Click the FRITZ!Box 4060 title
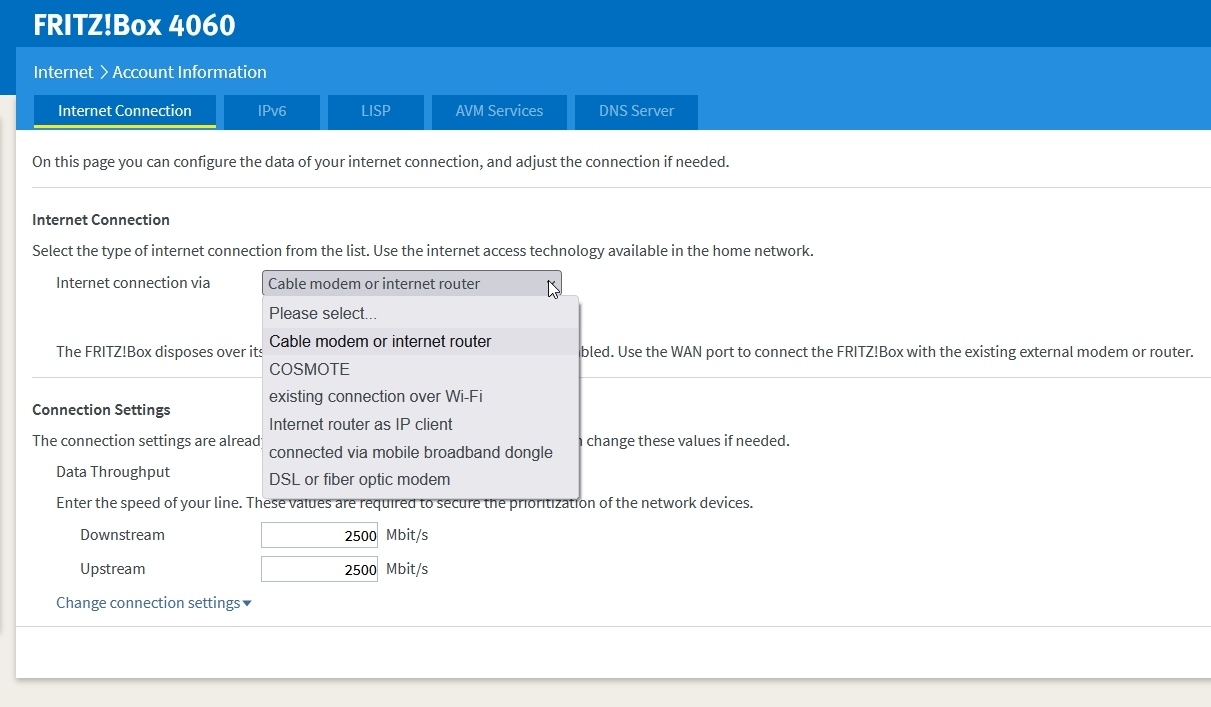The height and width of the screenshot is (707, 1211). click(x=134, y=25)
